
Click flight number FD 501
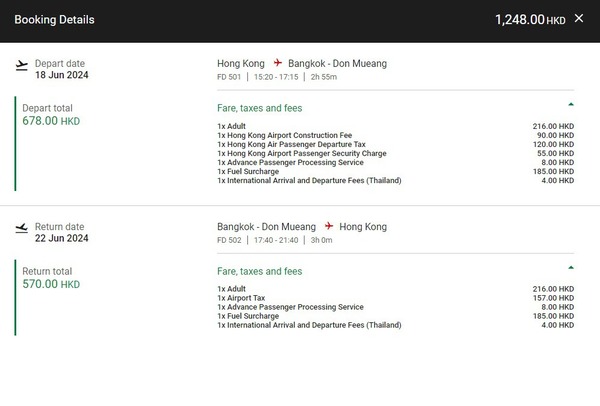(229, 77)
